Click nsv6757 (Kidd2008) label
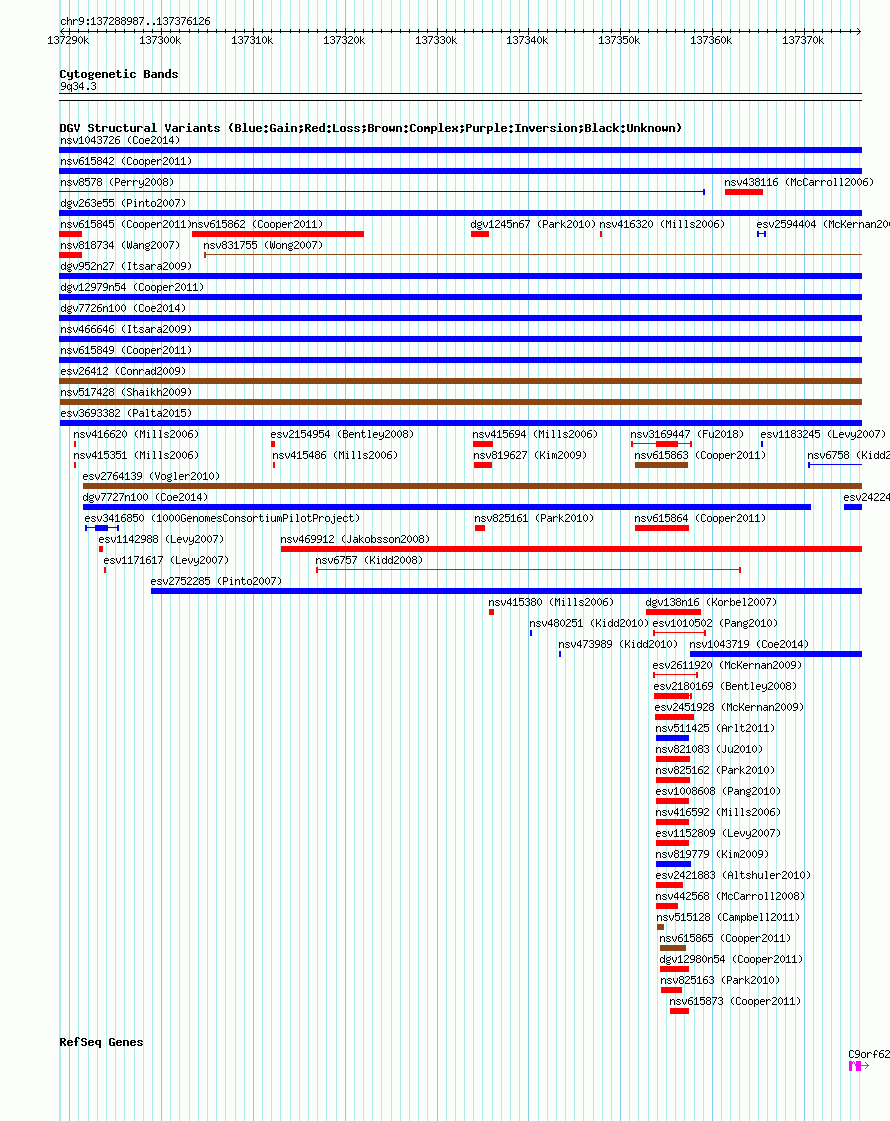This screenshot has width=890, height=1121. 369,560
